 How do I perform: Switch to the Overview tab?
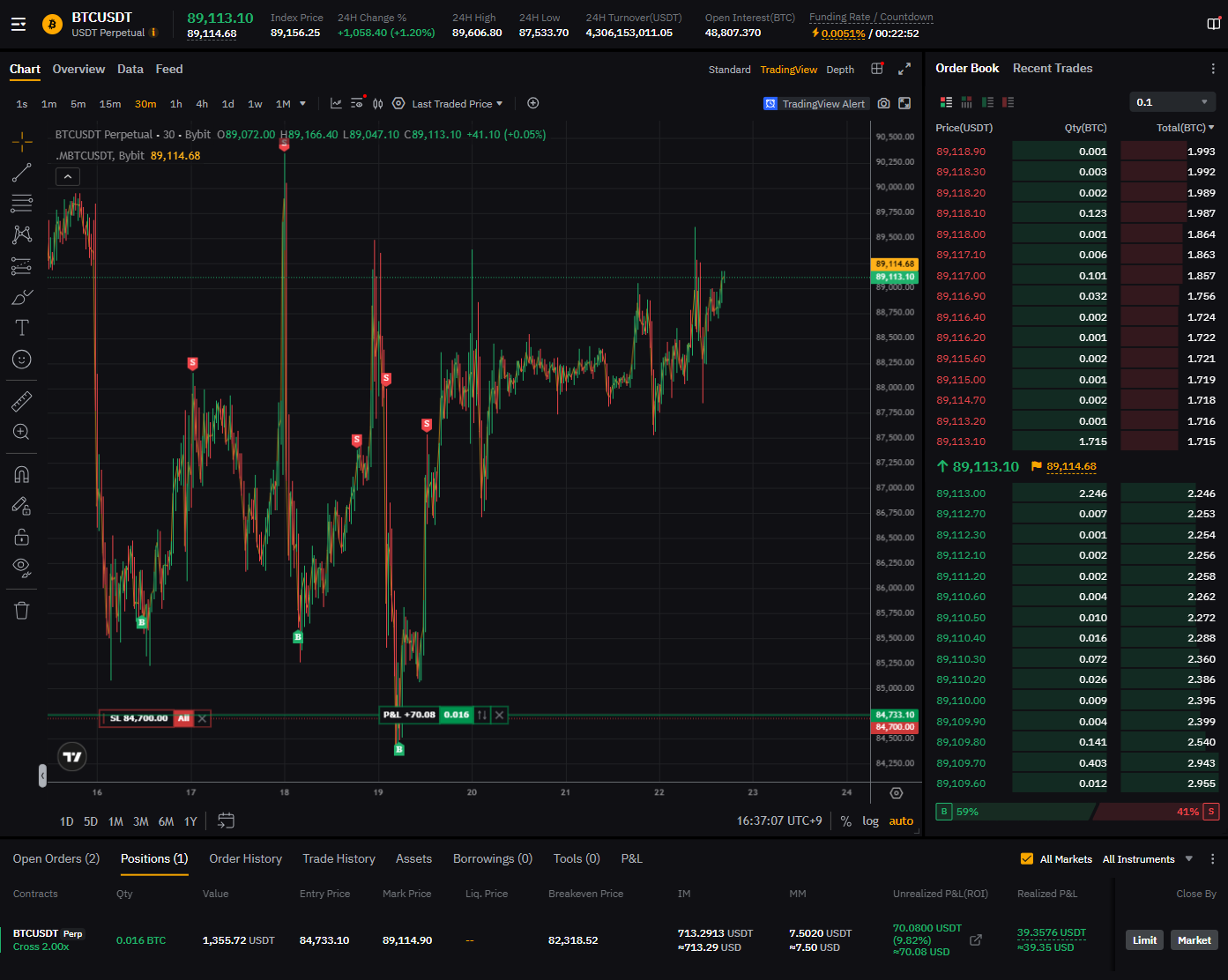coord(78,69)
